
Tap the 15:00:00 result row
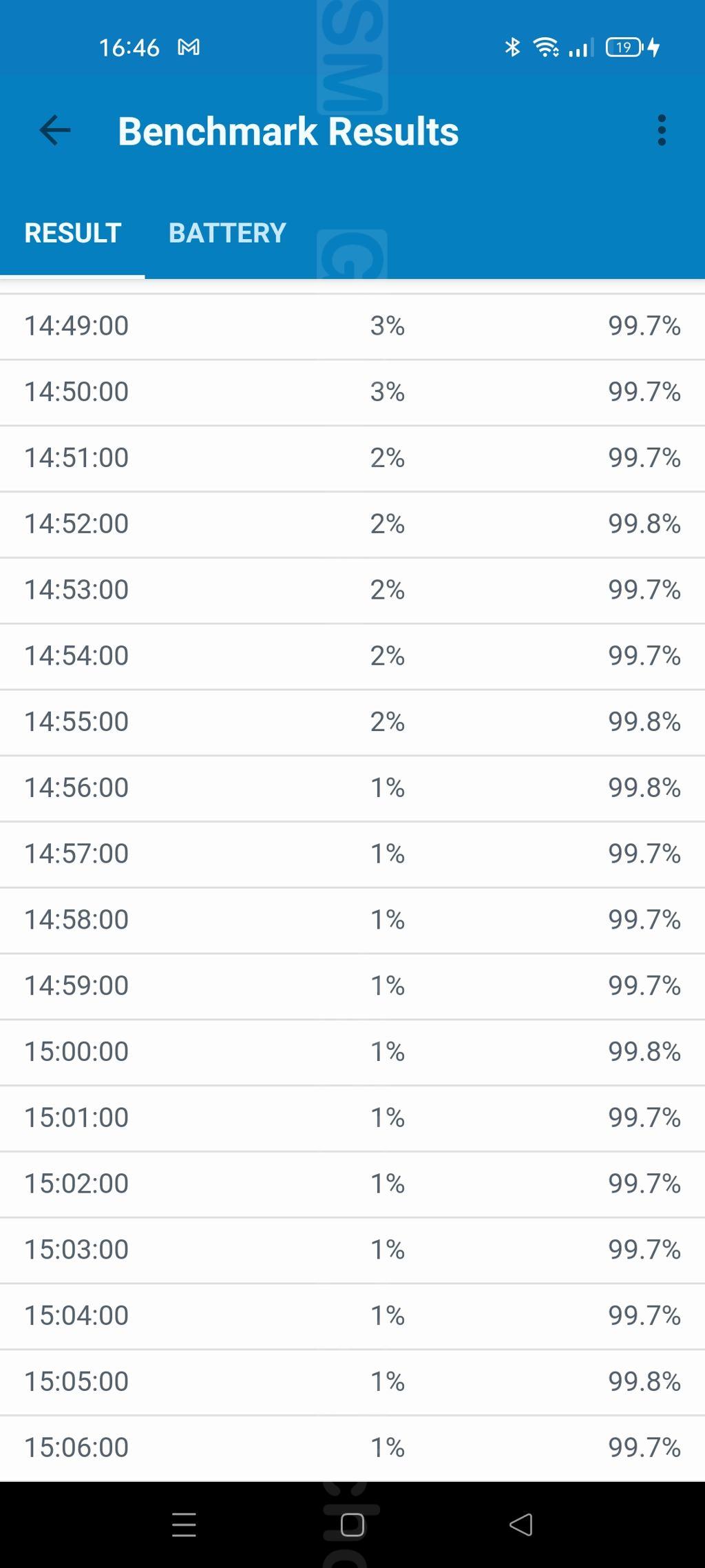[352, 1051]
